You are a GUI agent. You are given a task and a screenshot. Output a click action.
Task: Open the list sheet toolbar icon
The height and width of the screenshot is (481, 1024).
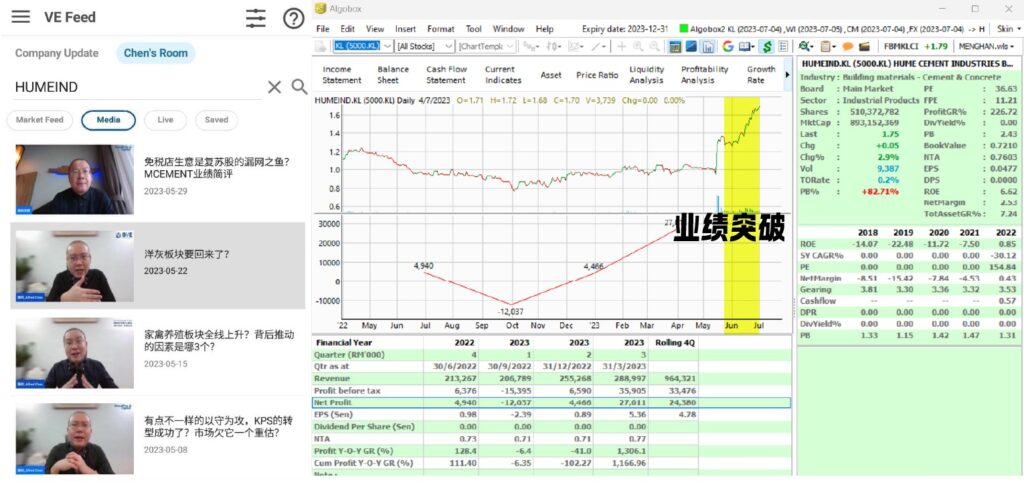783,46
